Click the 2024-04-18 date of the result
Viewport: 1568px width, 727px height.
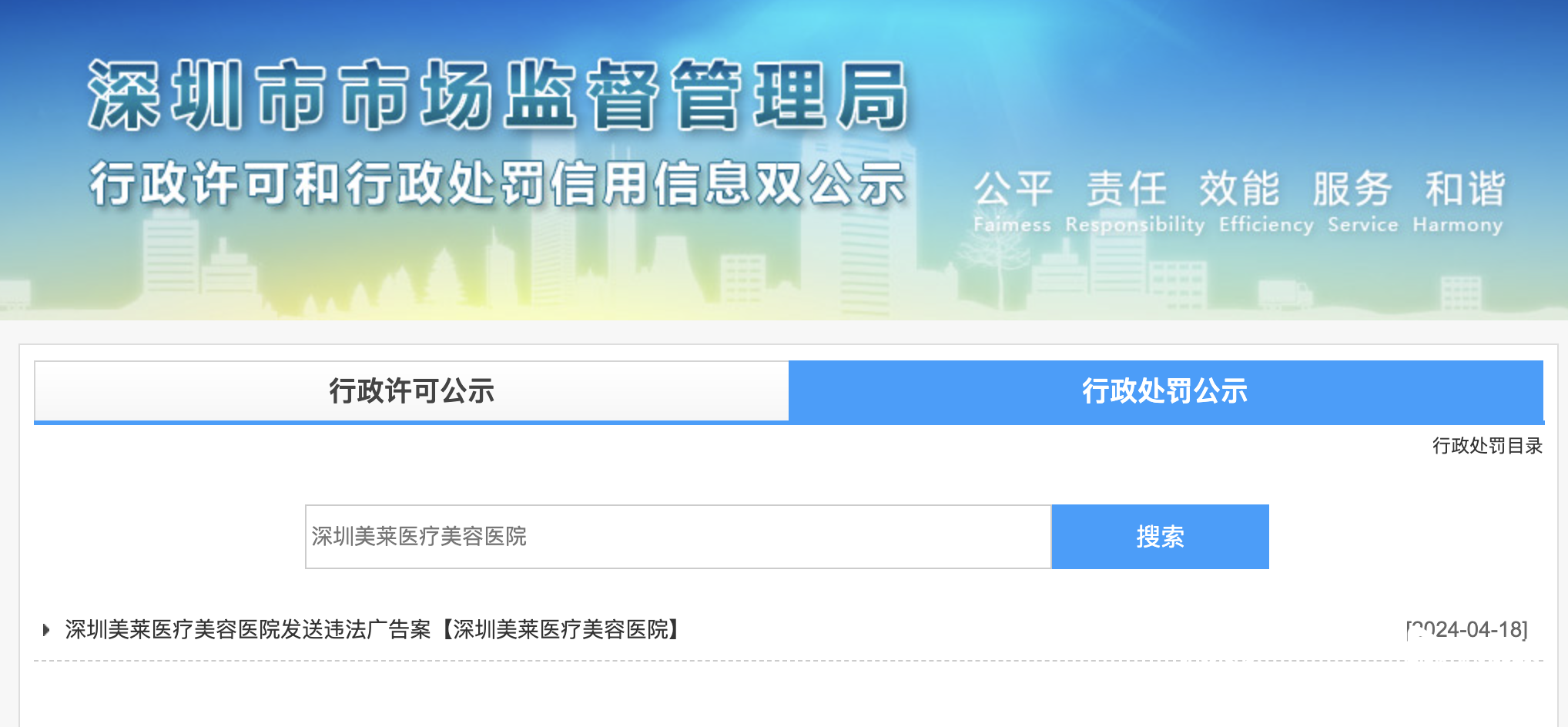[1467, 630]
